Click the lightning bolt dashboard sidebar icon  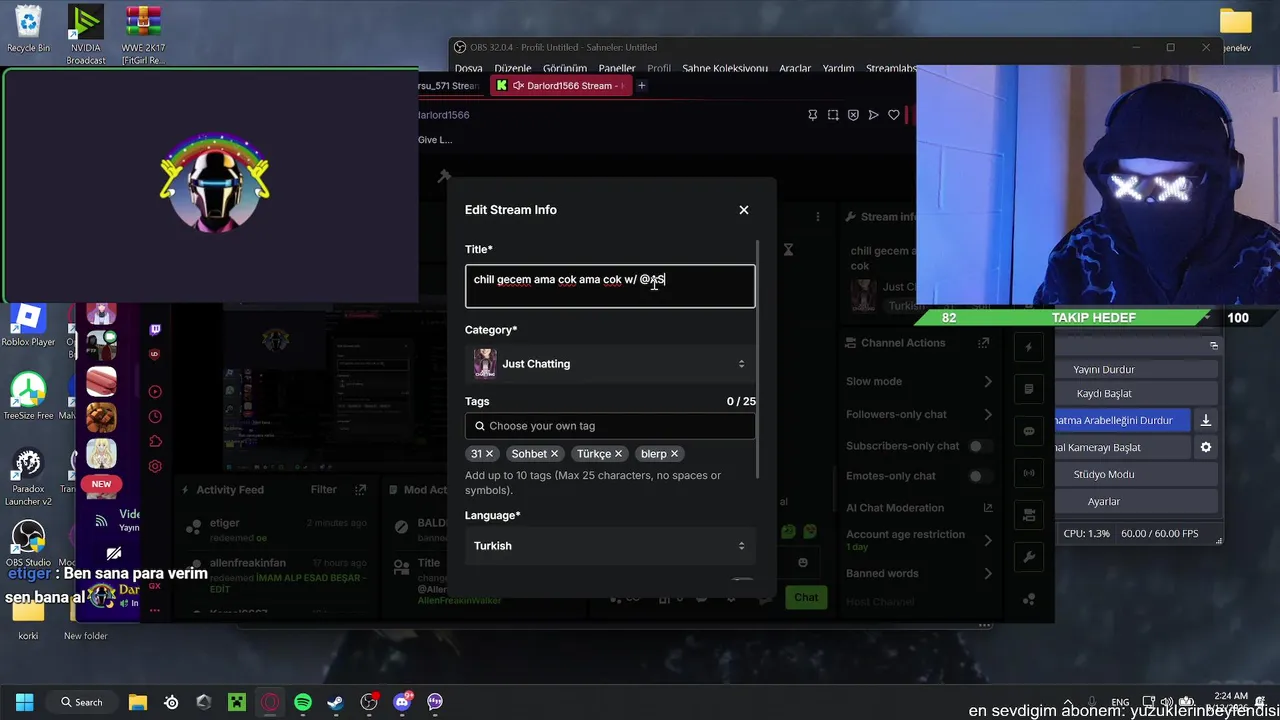1029,347
